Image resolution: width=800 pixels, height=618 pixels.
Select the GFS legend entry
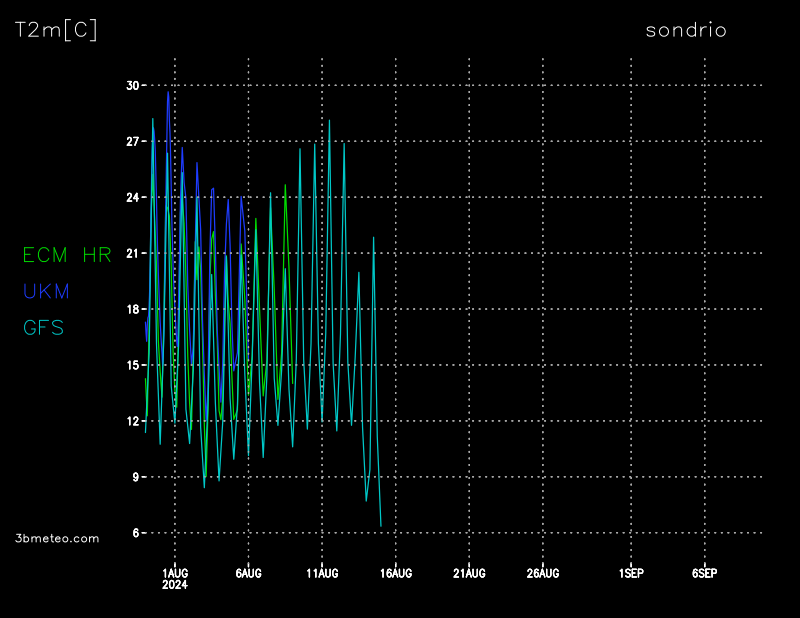[x=43, y=327]
